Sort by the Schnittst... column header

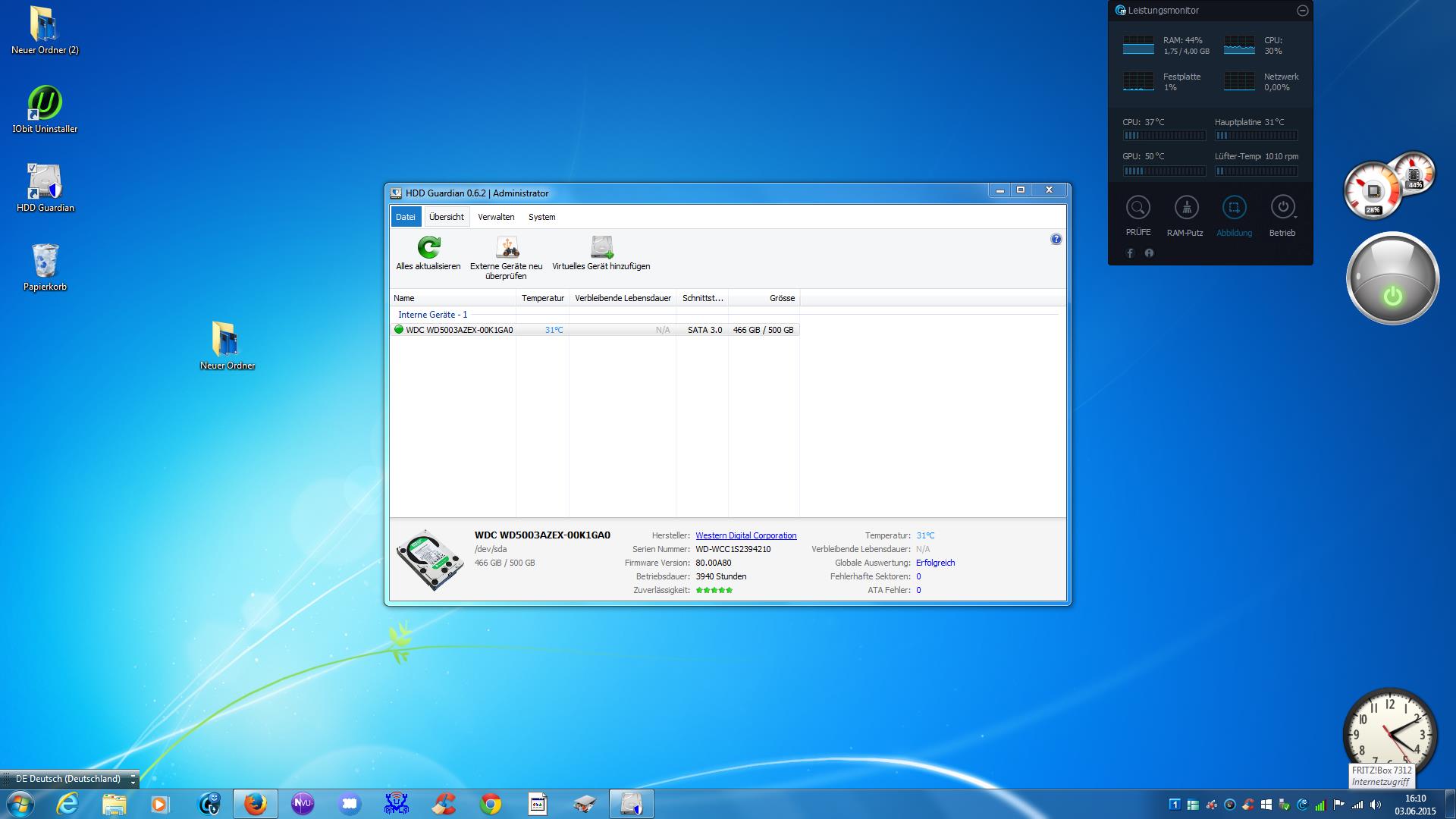coord(703,298)
